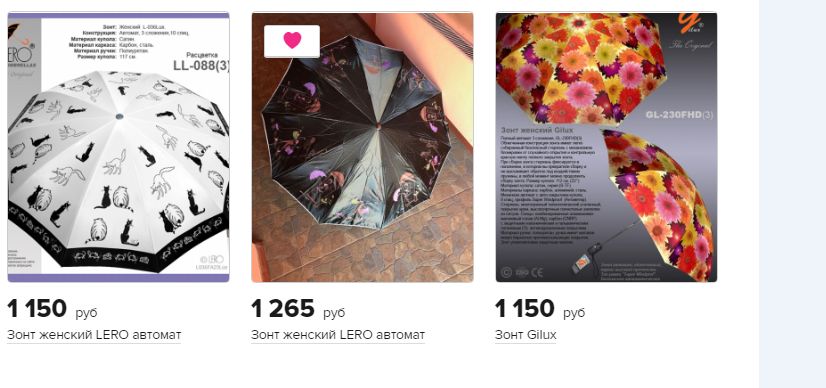Click the CE mark on Gilux image
The width and height of the screenshot is (826, 388).
coord(536,272)
